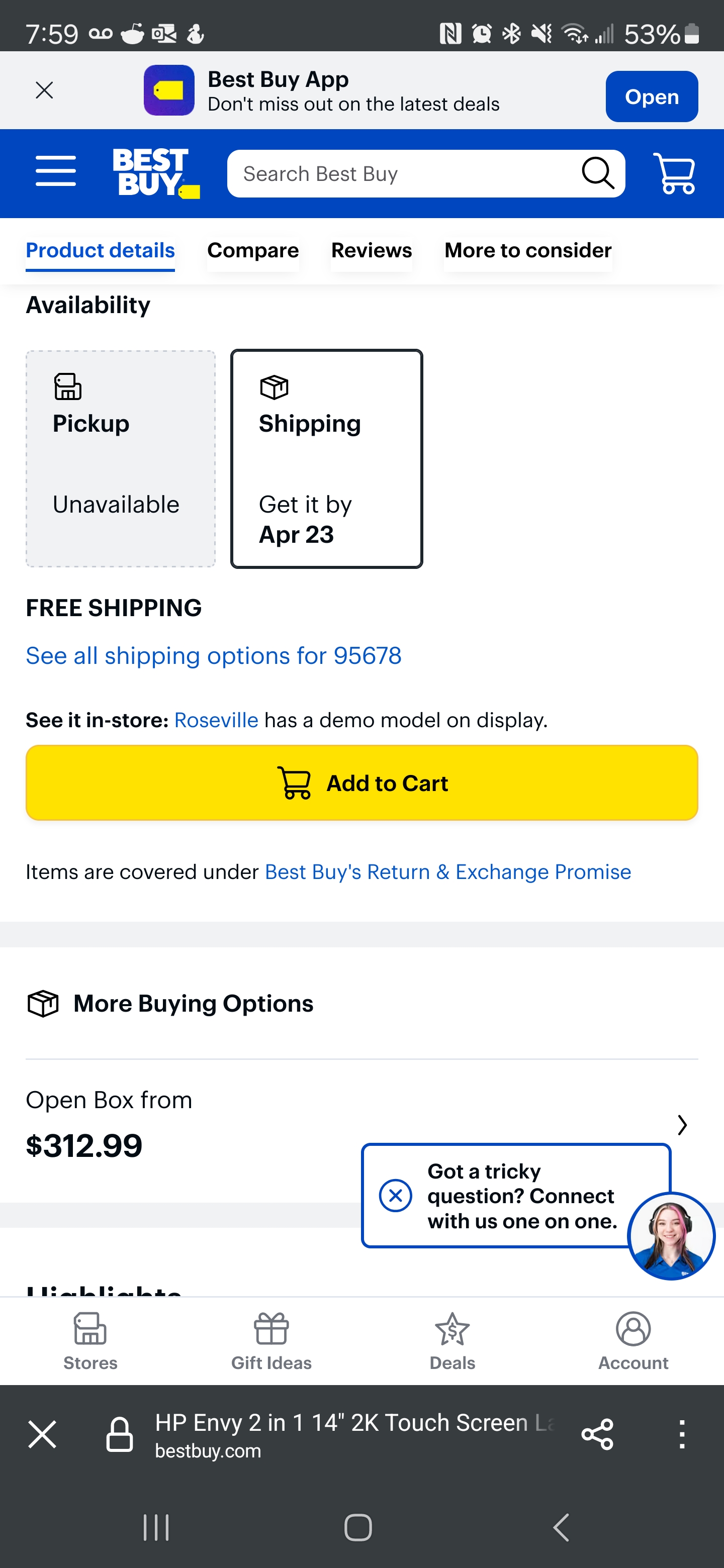Share this page using share icon
The width and height of the screenshot is (724, 1568).
coord(597,1435)
